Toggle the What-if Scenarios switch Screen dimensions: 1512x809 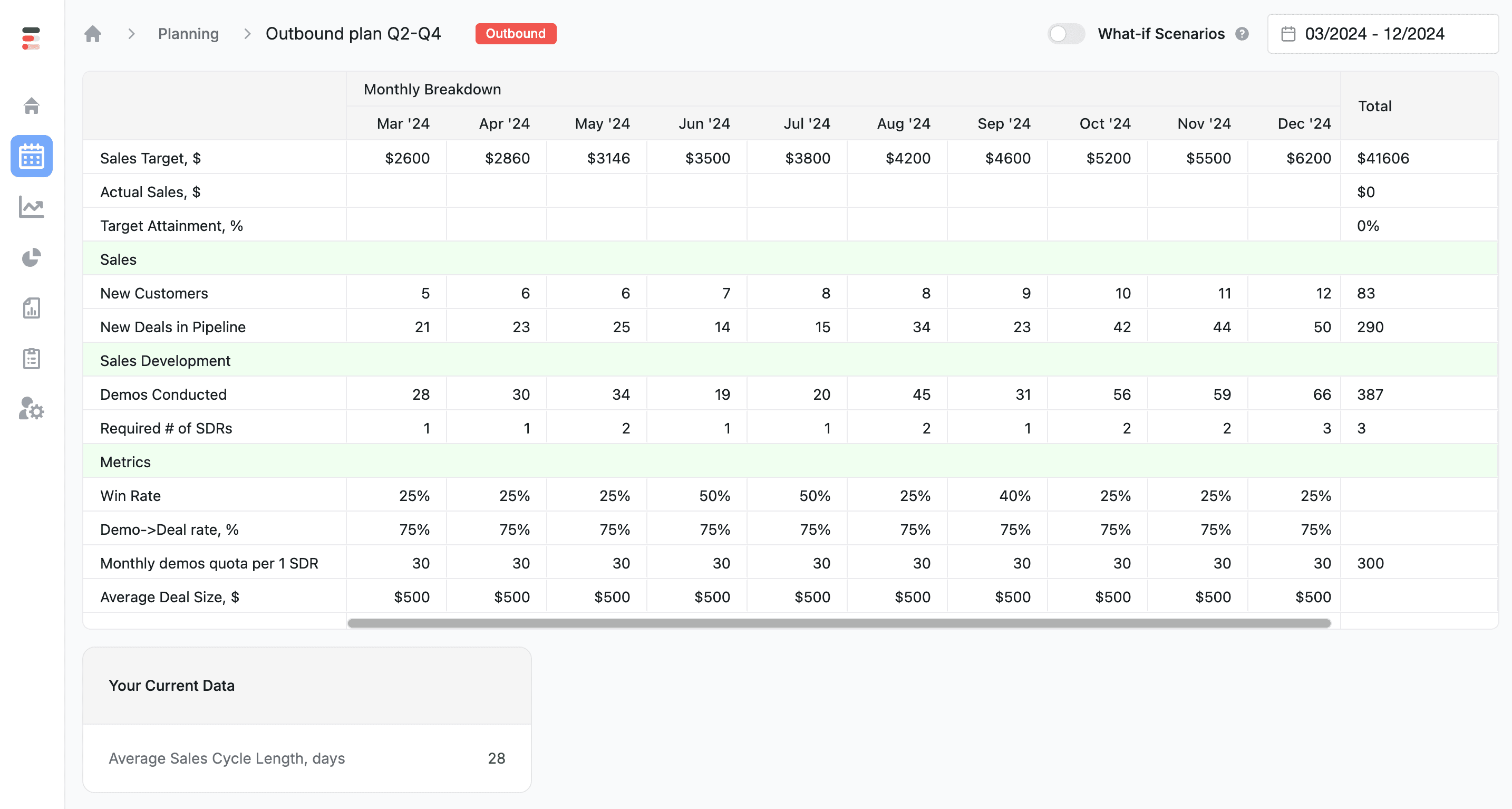(1066, 33)
